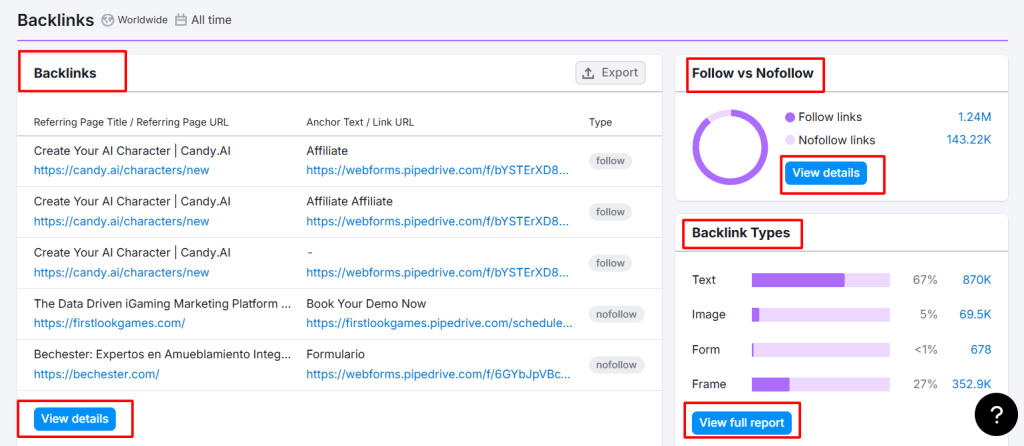Open the webforms.pipedrive.com/f/6GYbJpVBc link
1024x446 pixels.
tap(438, 374)
